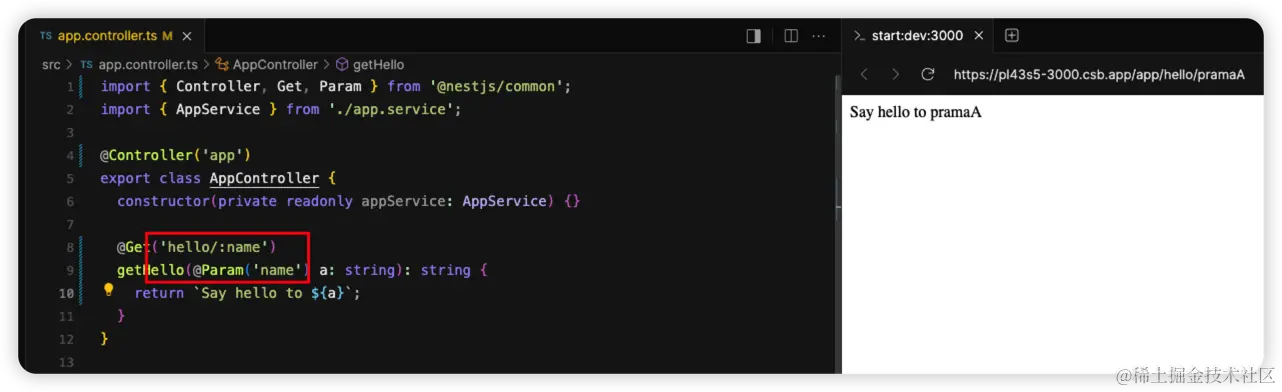Image resolution: width=1282 pixels, height=392 pixels.
Task: Open the getHello breadcrumb segment
Action: 370,65
